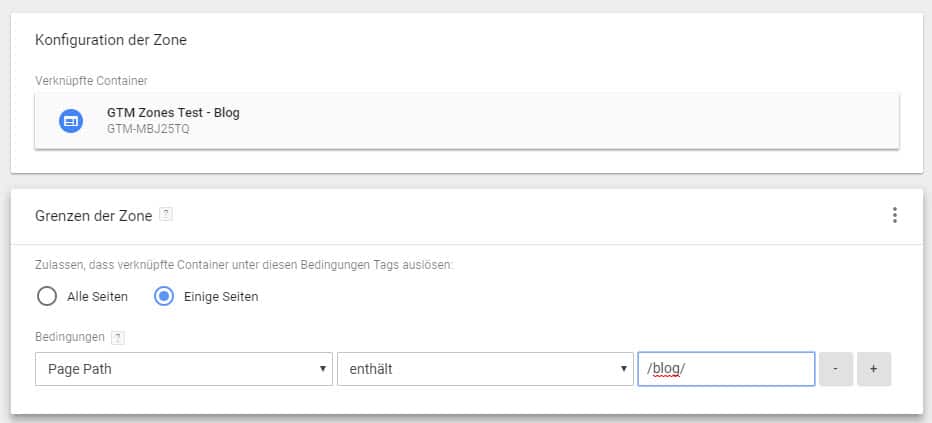Remove condition with the minus button
932x423 pixels.
point(836,369)
